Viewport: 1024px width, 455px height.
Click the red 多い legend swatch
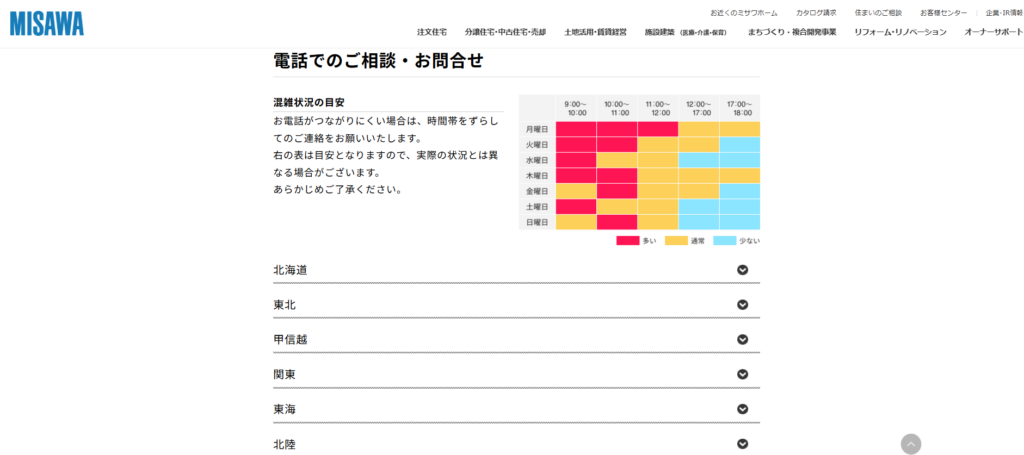pyautogui.click(x=628, y=240)
